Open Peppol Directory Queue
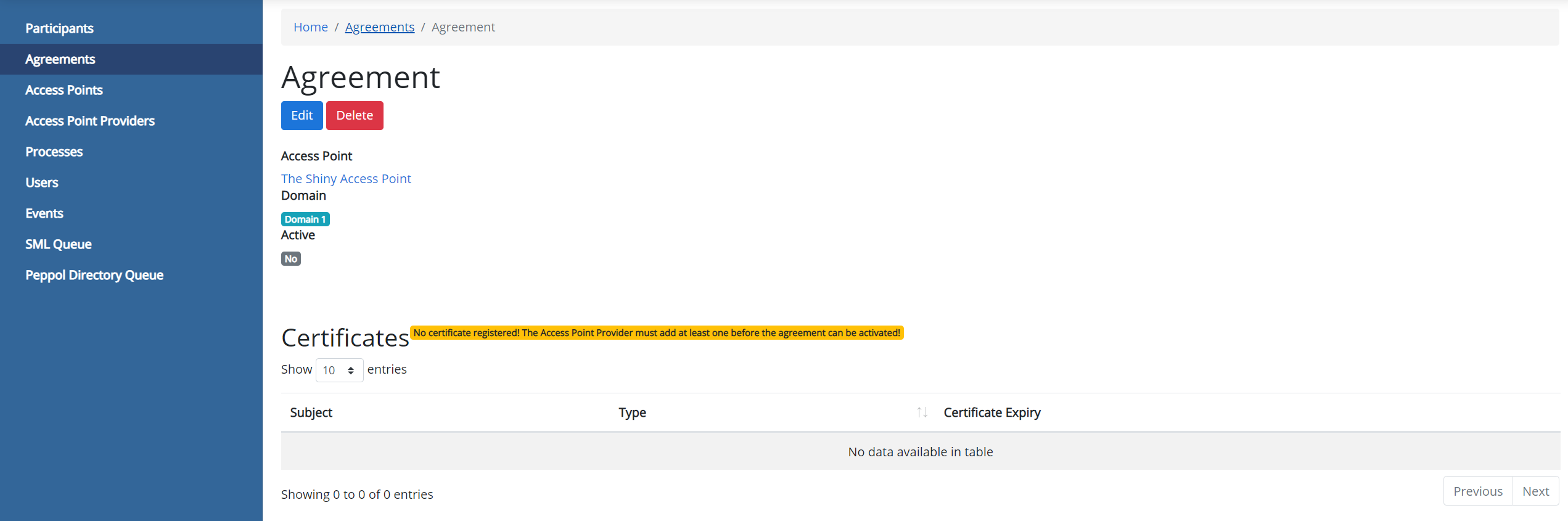This screenshot has width=1568, height=521. pos(94,275)
